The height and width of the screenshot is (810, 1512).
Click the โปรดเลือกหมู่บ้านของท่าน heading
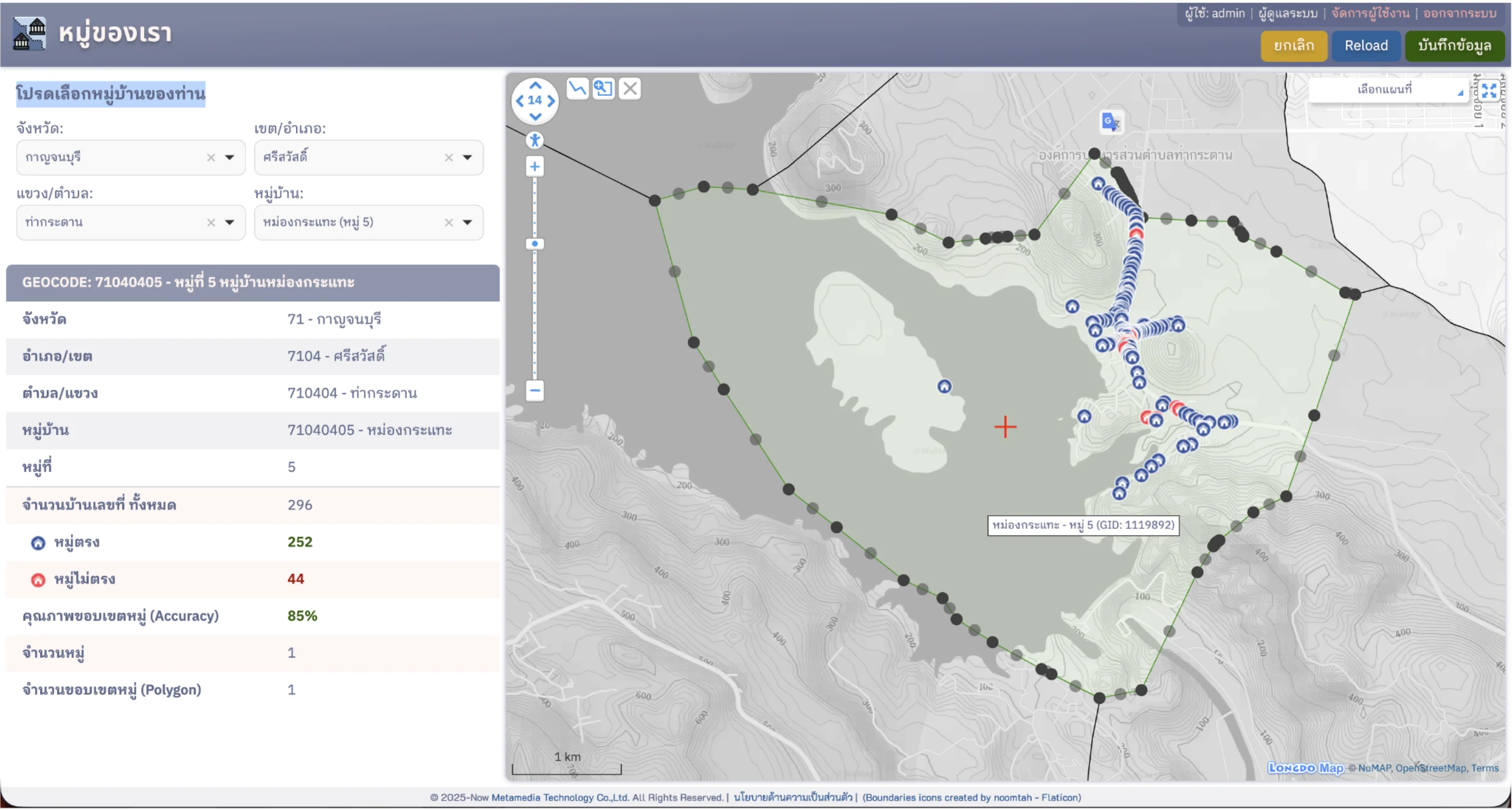coord(110,94)
